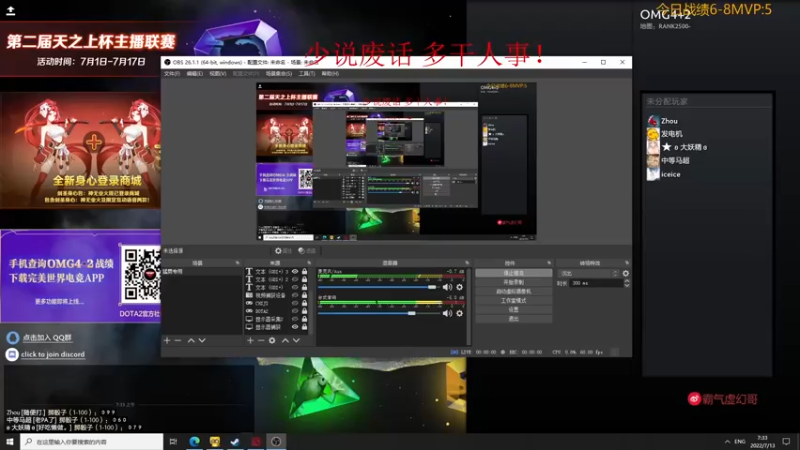This screenshot has height=450, width=800.
Task: Click 属性 properties button above source list
Action: click(x=283, y=251)
